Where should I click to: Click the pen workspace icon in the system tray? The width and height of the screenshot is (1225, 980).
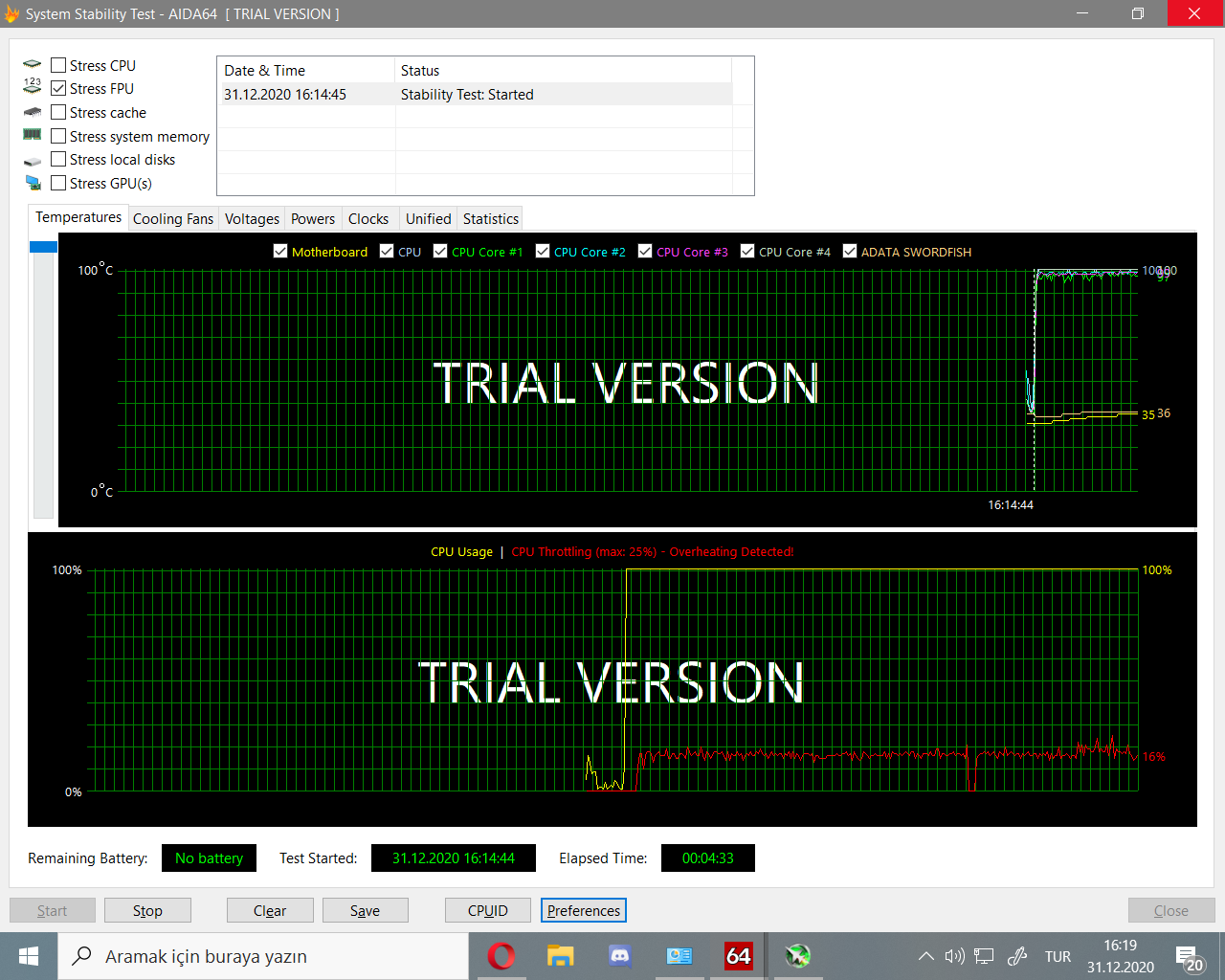[1017, 956]
